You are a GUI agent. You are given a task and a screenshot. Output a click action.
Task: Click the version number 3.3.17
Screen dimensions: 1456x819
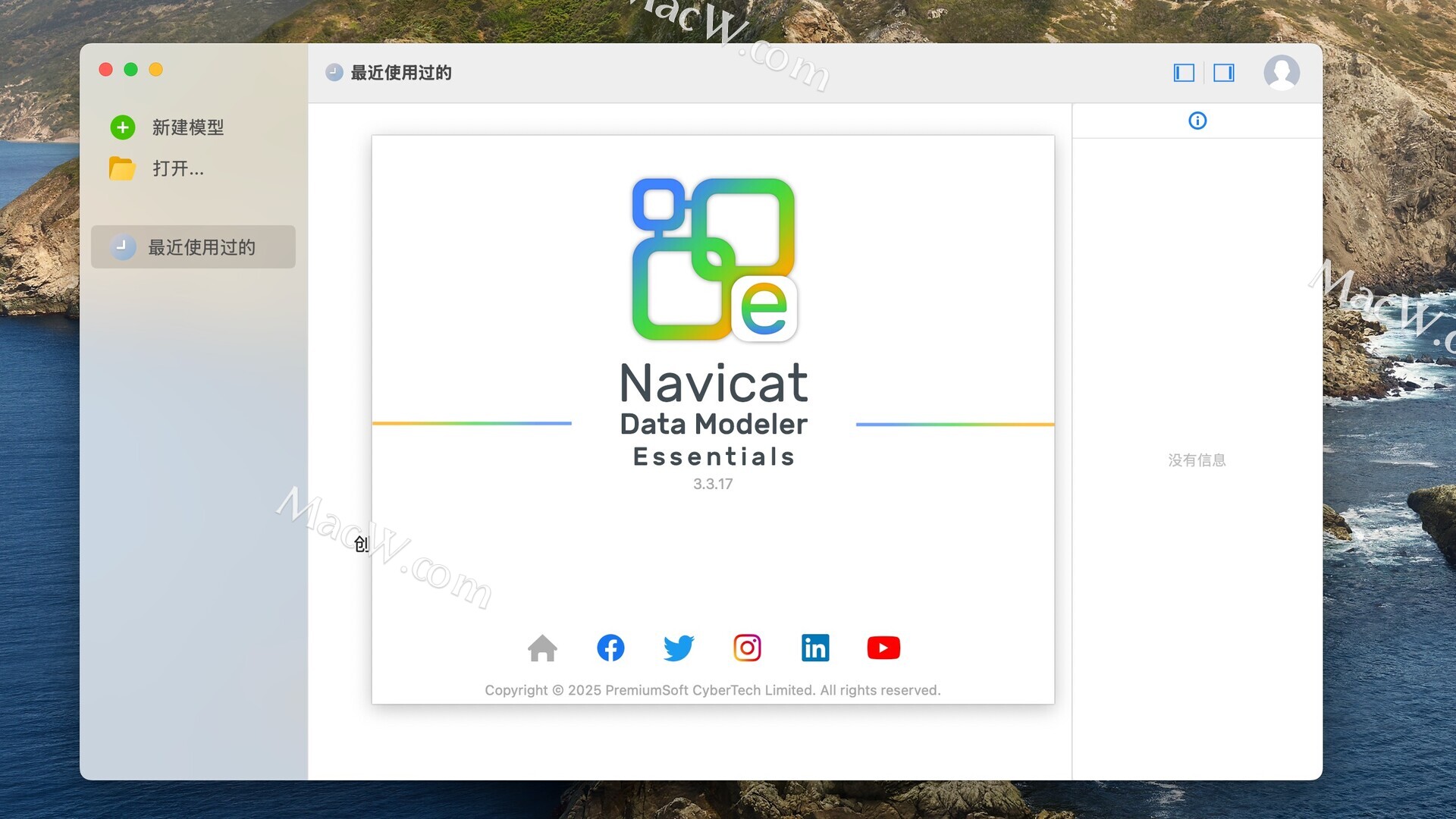713,484
